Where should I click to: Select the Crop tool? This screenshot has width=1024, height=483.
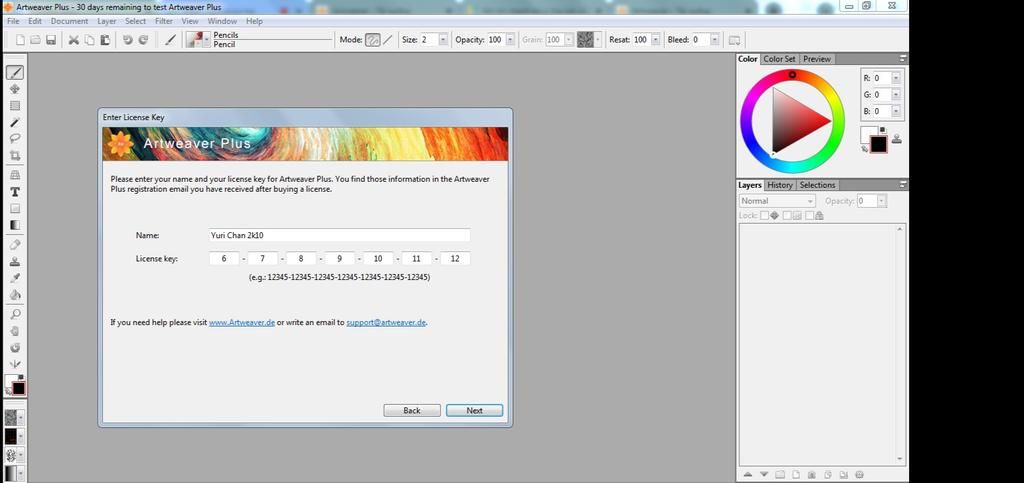pyautogui.click(x=14, y=155)
